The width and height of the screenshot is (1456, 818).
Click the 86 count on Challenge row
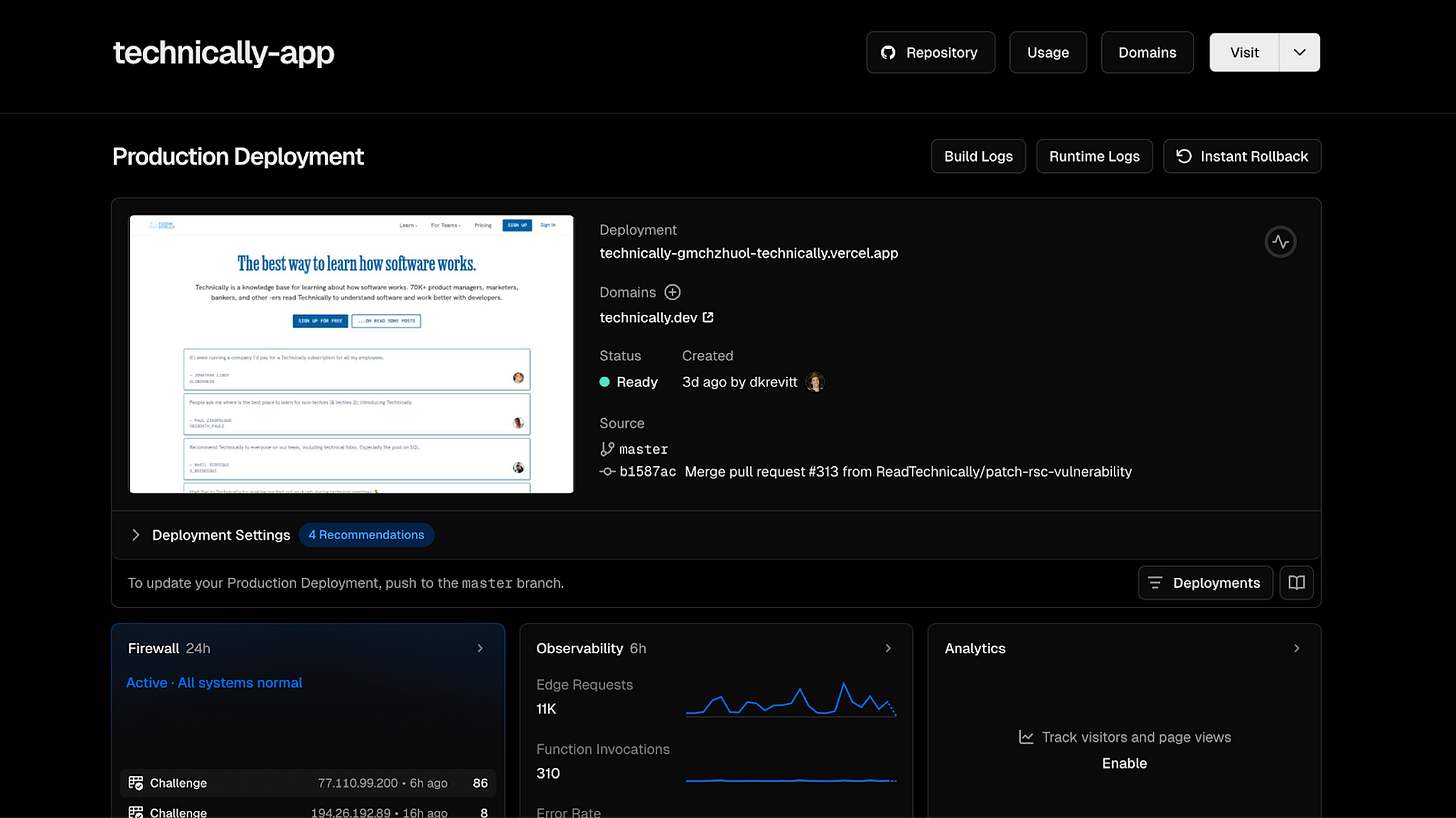481,783
